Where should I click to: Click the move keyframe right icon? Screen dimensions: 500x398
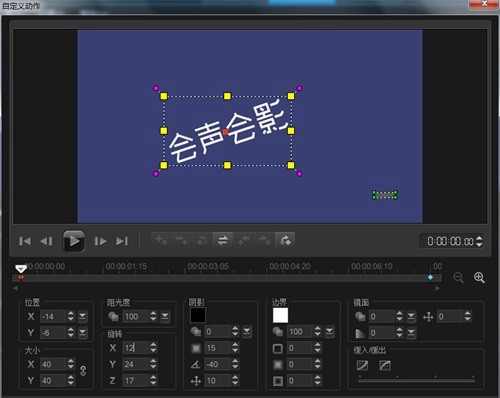[264, 240]
